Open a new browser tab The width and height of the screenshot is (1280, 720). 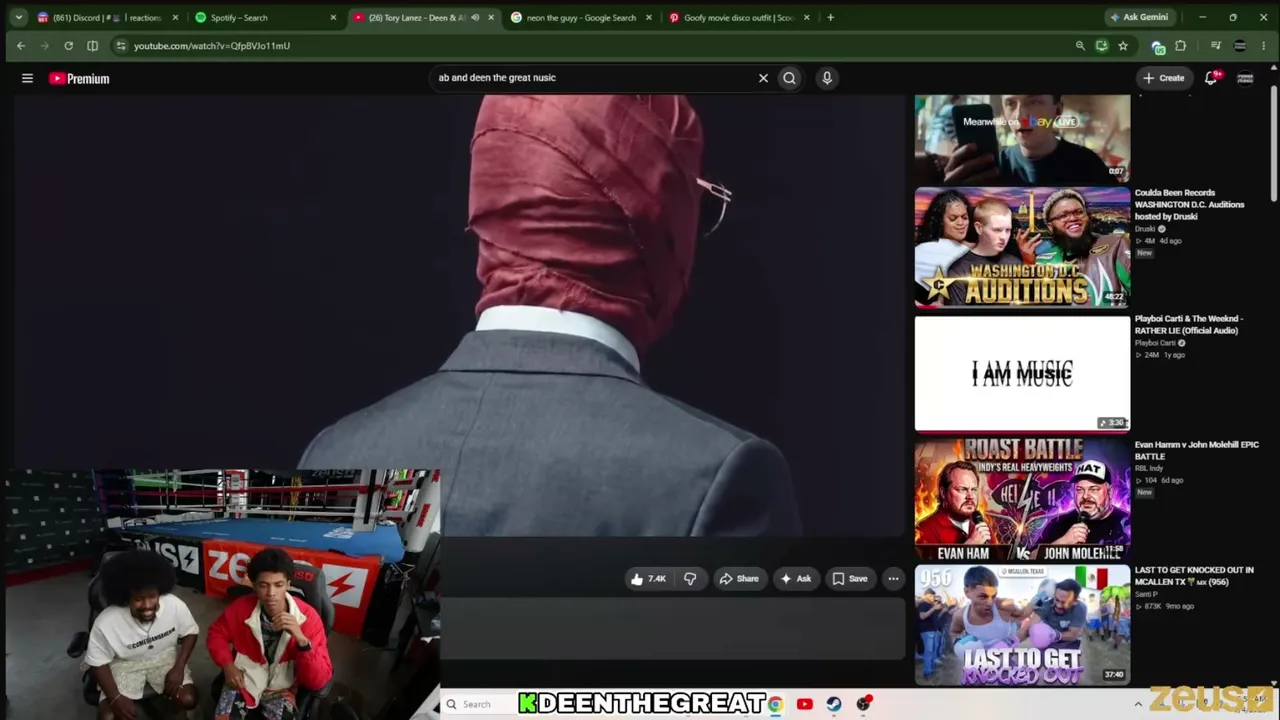coord(830,17)
